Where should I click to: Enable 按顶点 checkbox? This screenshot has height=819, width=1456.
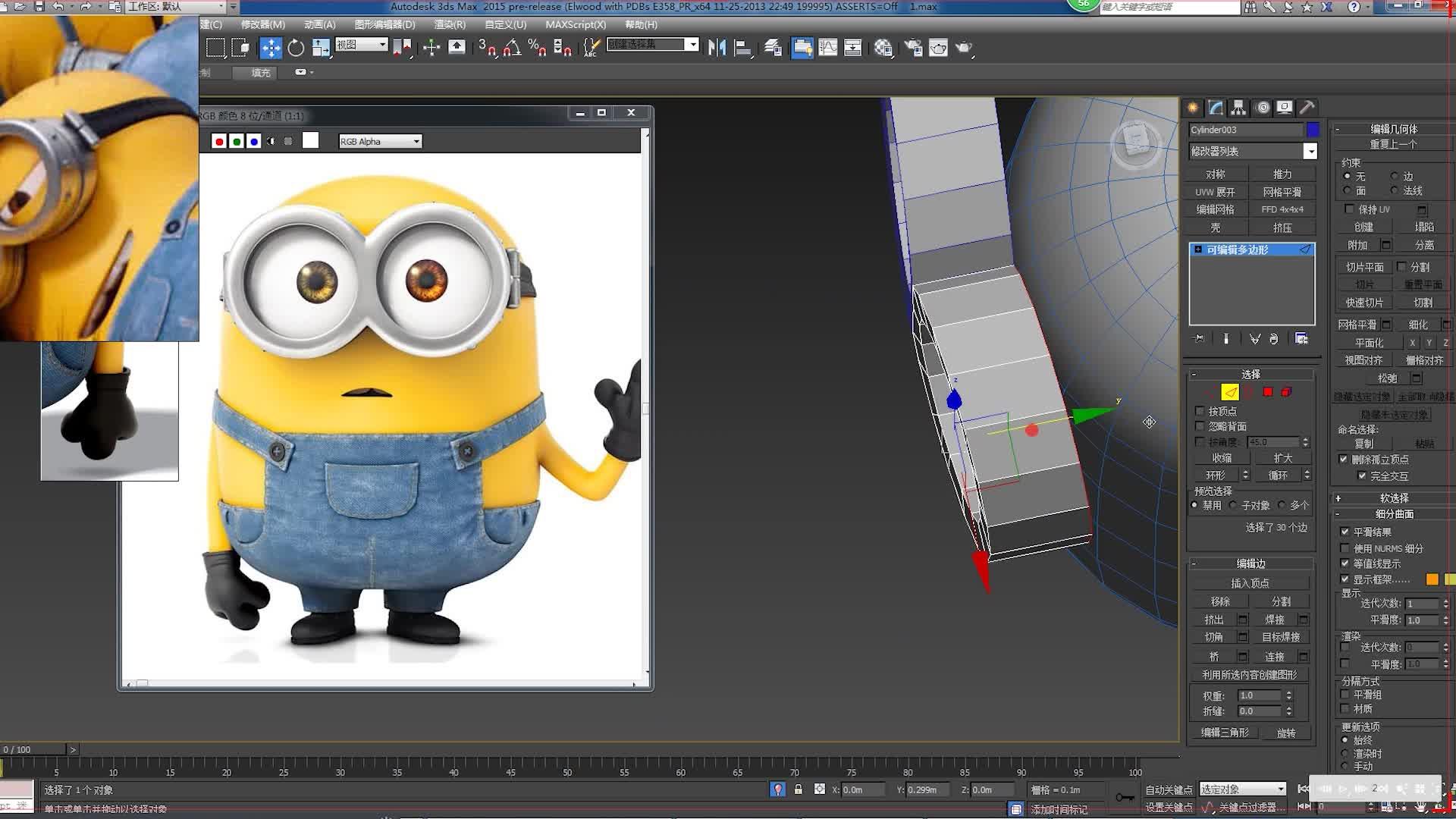(1200, 411)
